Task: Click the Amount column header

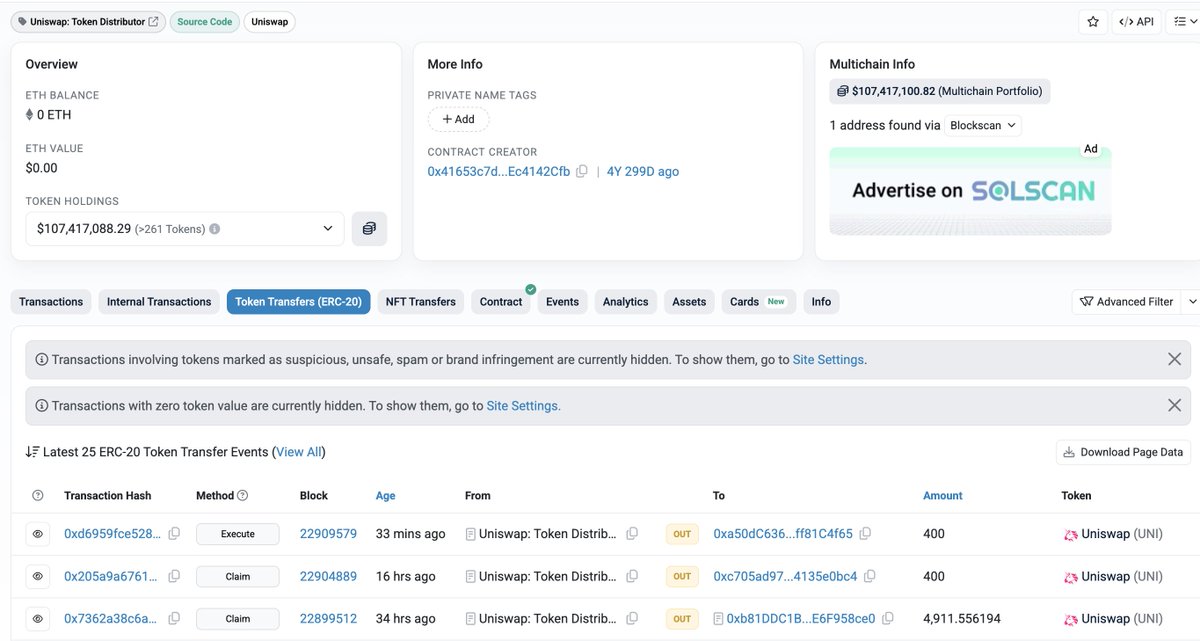Action: (x=942, y=496)
